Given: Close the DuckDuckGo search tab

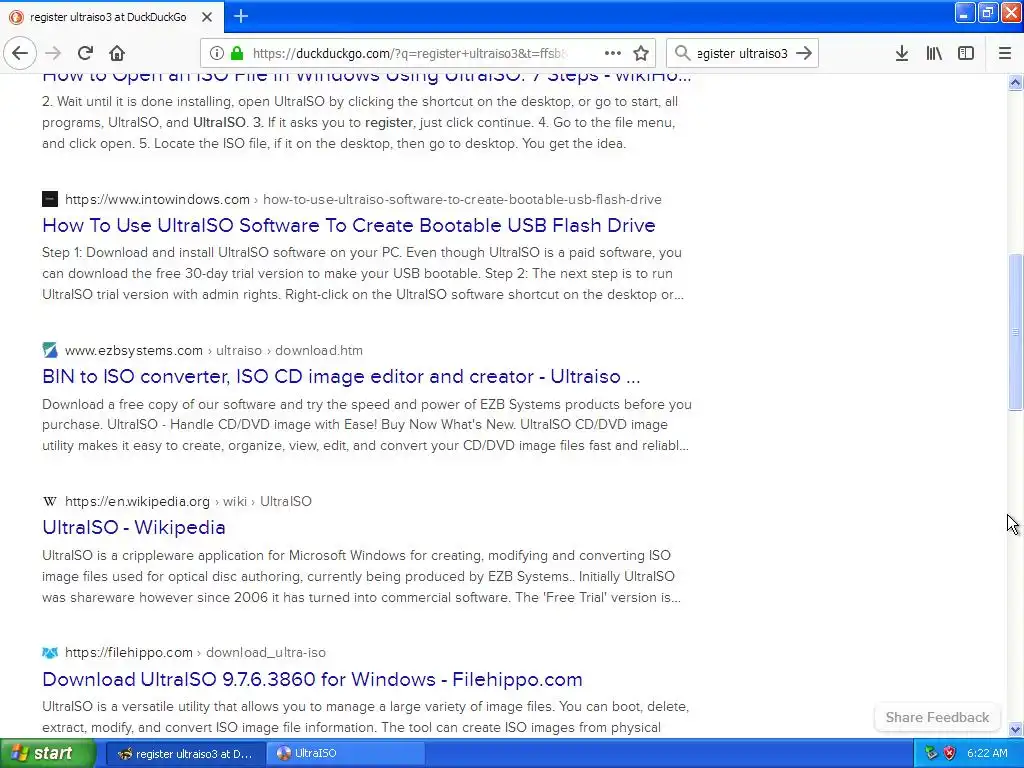Looking at the screenshot, I should [x=207, y=17].
